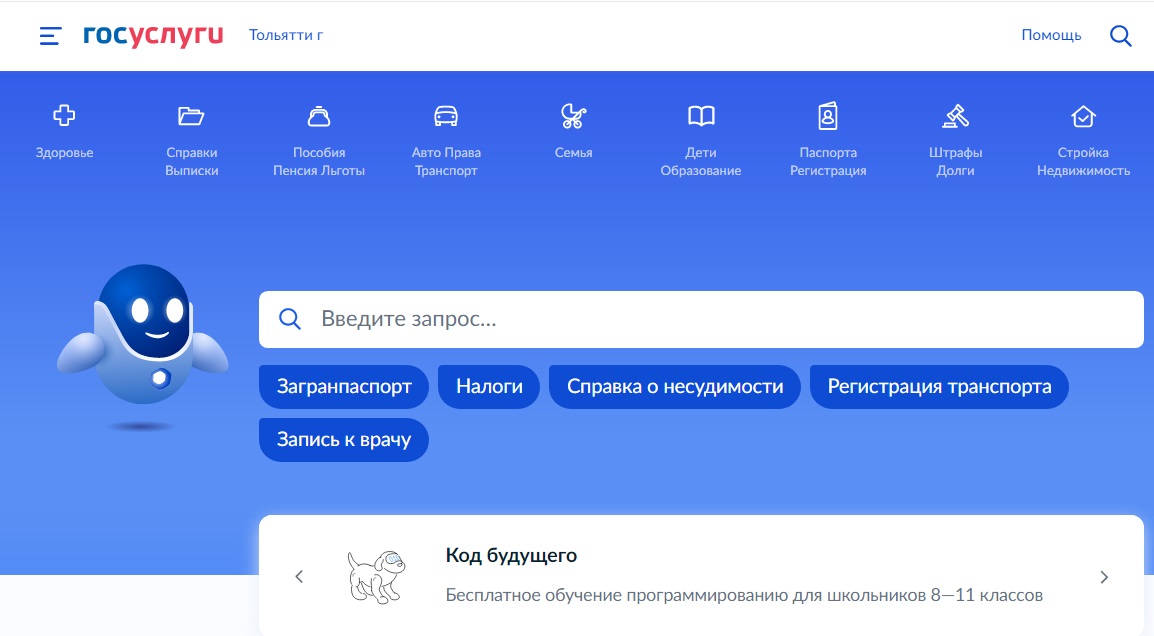Select the Дети Образование book icon

point(701,116)
